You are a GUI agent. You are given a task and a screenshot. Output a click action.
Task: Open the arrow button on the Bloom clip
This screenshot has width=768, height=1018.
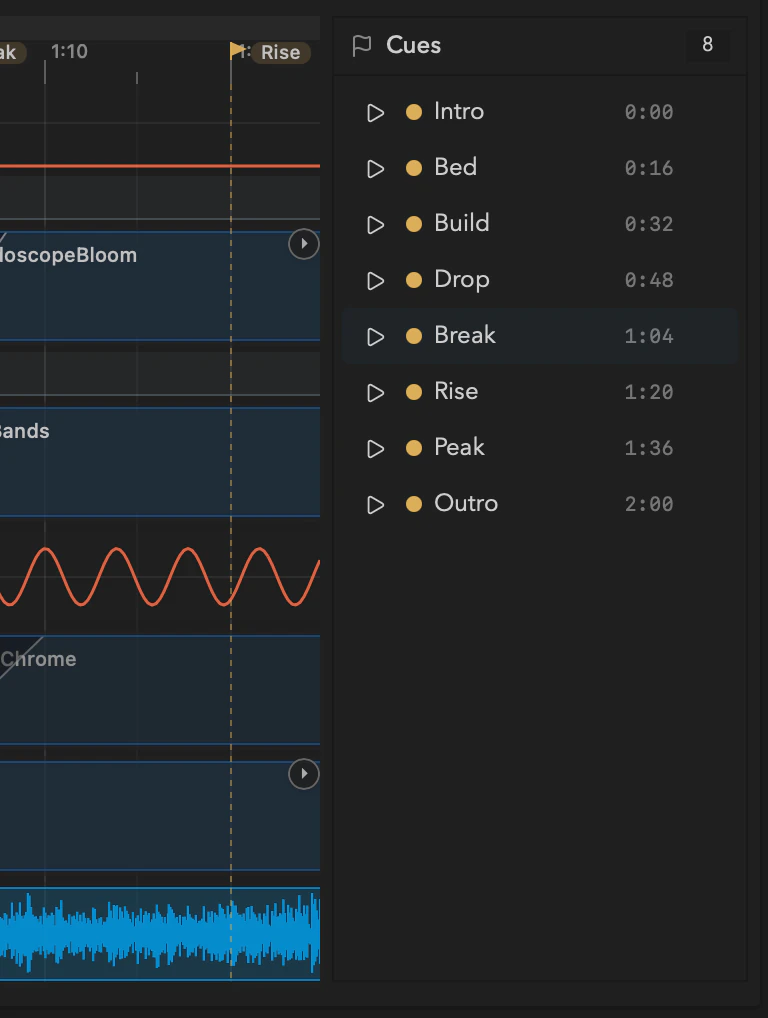(x=303, y=244)
